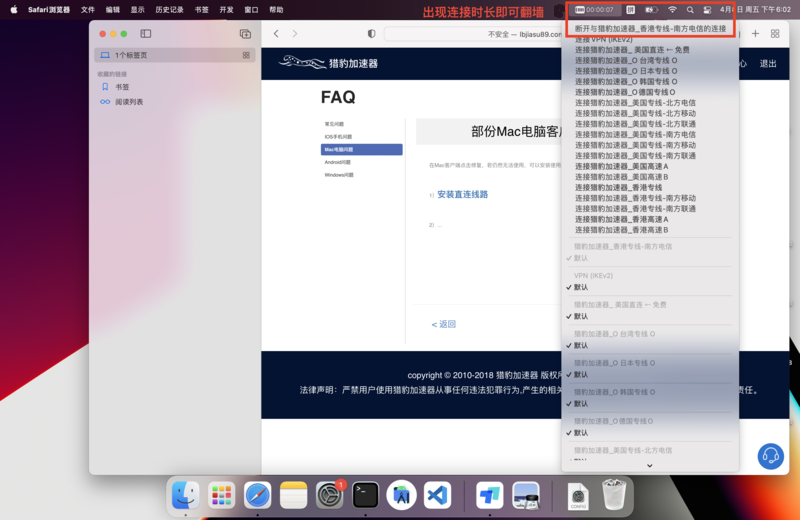
Task: Open System Preferences in the Dock
Action: 329,494
